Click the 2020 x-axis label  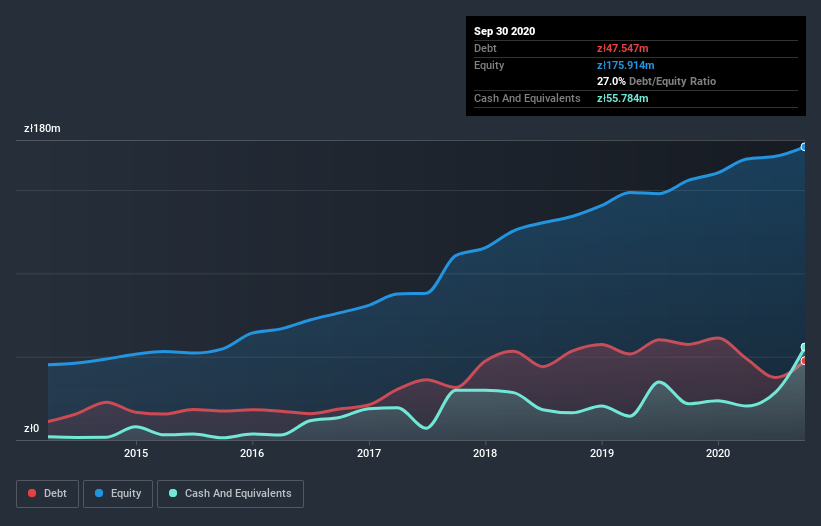(718, 453)
